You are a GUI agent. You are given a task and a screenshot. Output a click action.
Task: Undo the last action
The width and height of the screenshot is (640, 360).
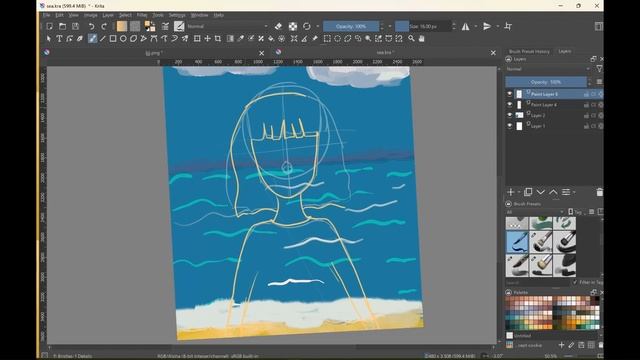coord(91,26)
